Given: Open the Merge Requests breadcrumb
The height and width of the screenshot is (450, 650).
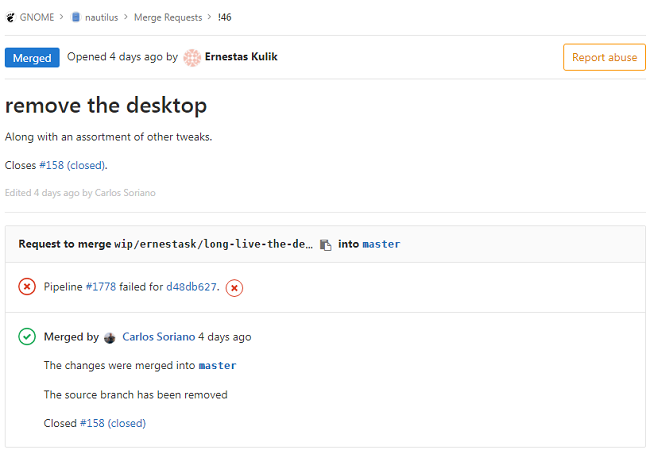Looking at the screenshot, I should pos(168,17).
